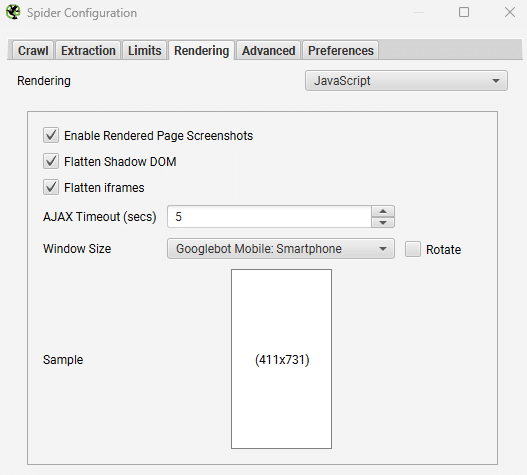Click the AJAX Timeout decrement arrow
This screenshot has width=527, height=475.
(x=383, y=223)
